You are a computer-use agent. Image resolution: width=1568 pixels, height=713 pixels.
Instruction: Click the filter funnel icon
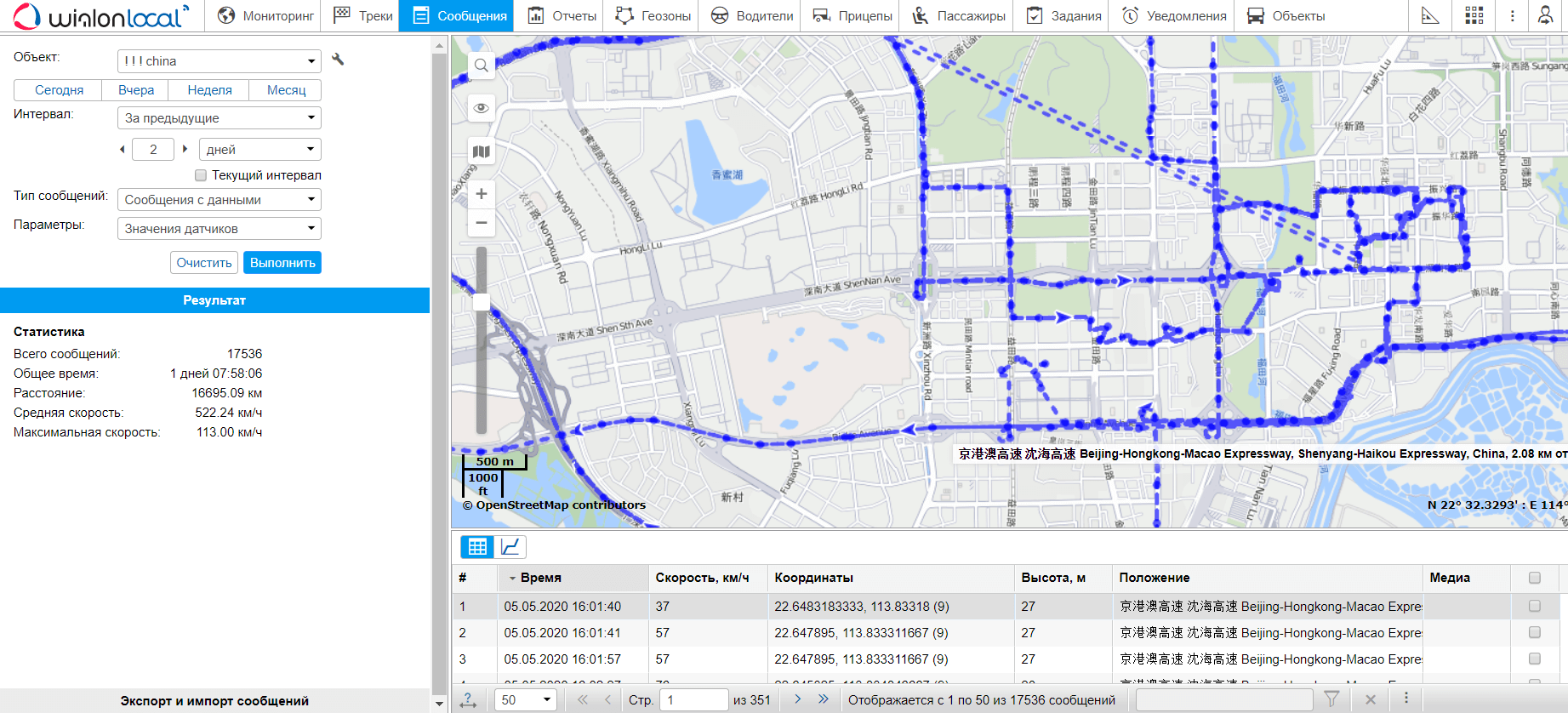[x=1331, y=699]
